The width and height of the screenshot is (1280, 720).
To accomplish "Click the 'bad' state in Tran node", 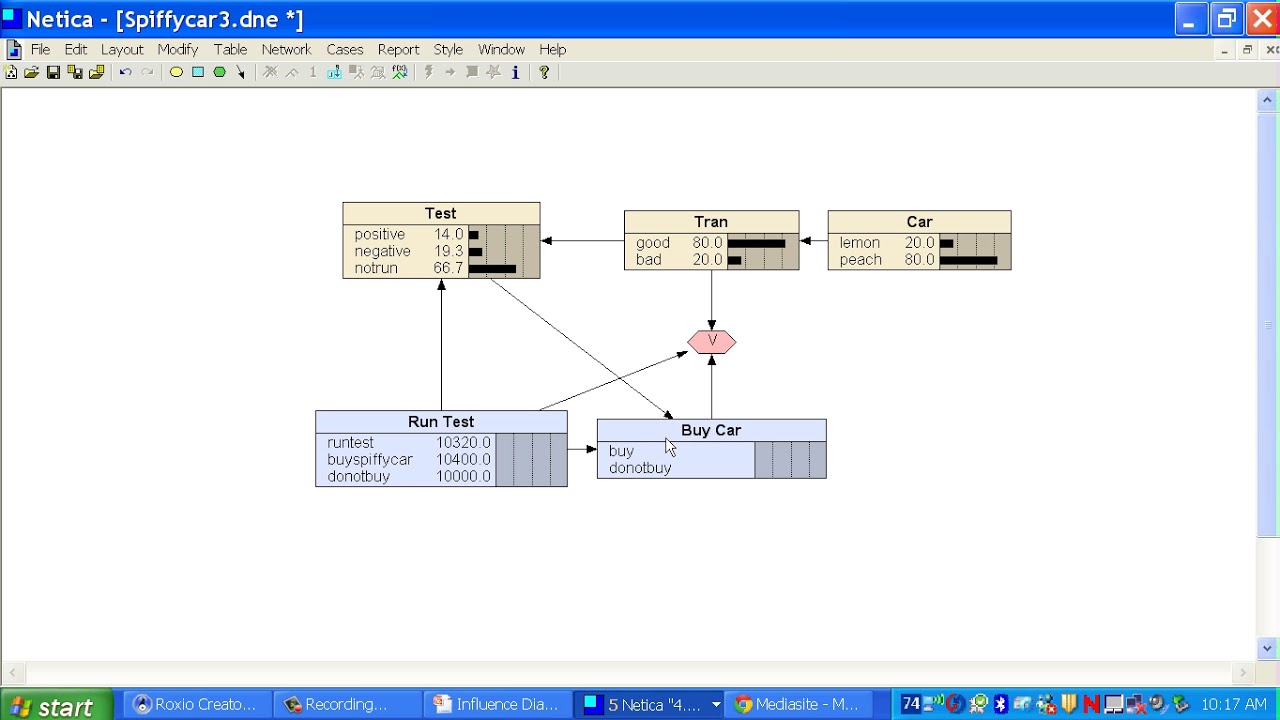I will 648,260.
